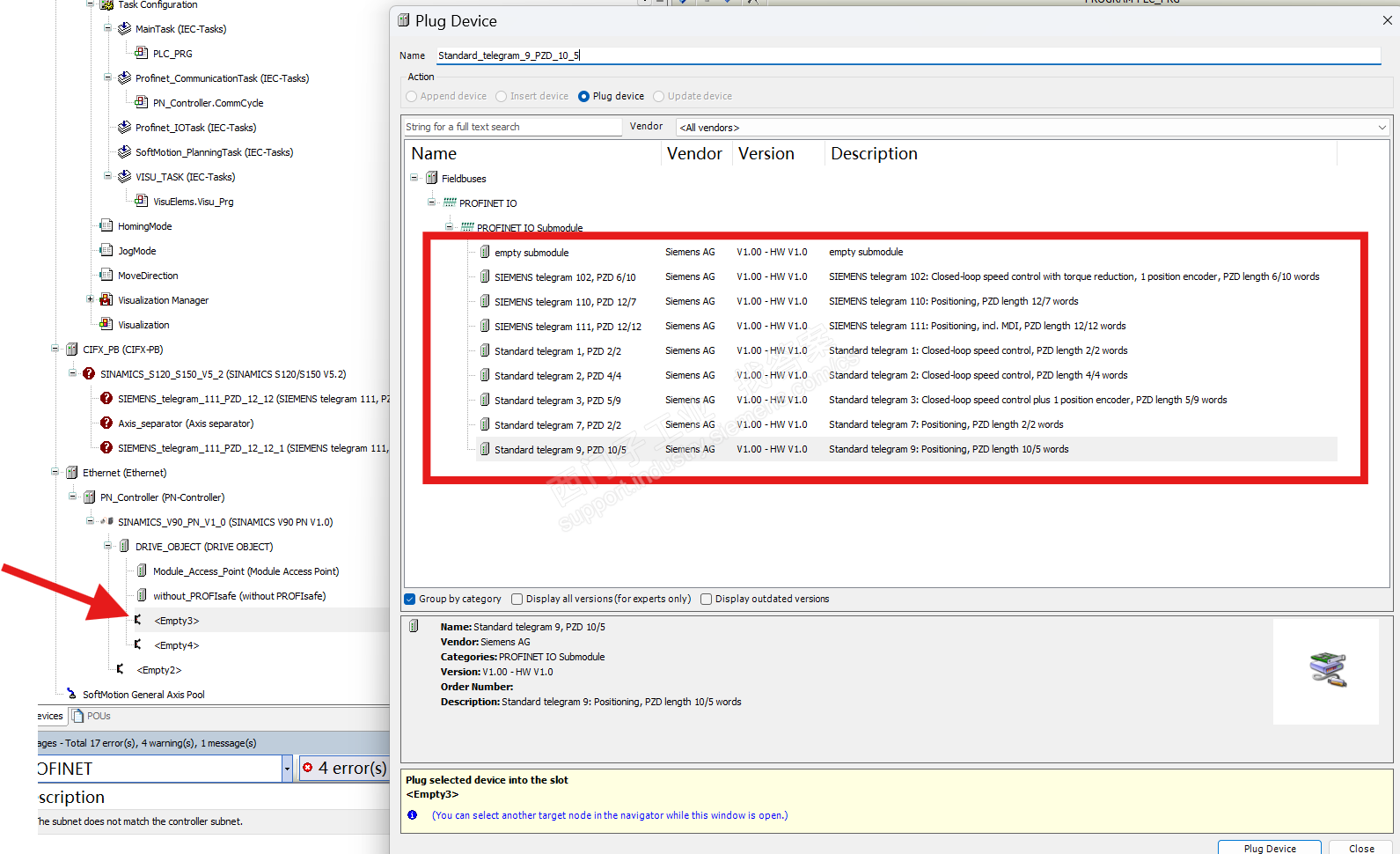Collapse the PROFINET IO Submodule node
Viewport: 1400px width, 854px height.
tap(450, 227)
